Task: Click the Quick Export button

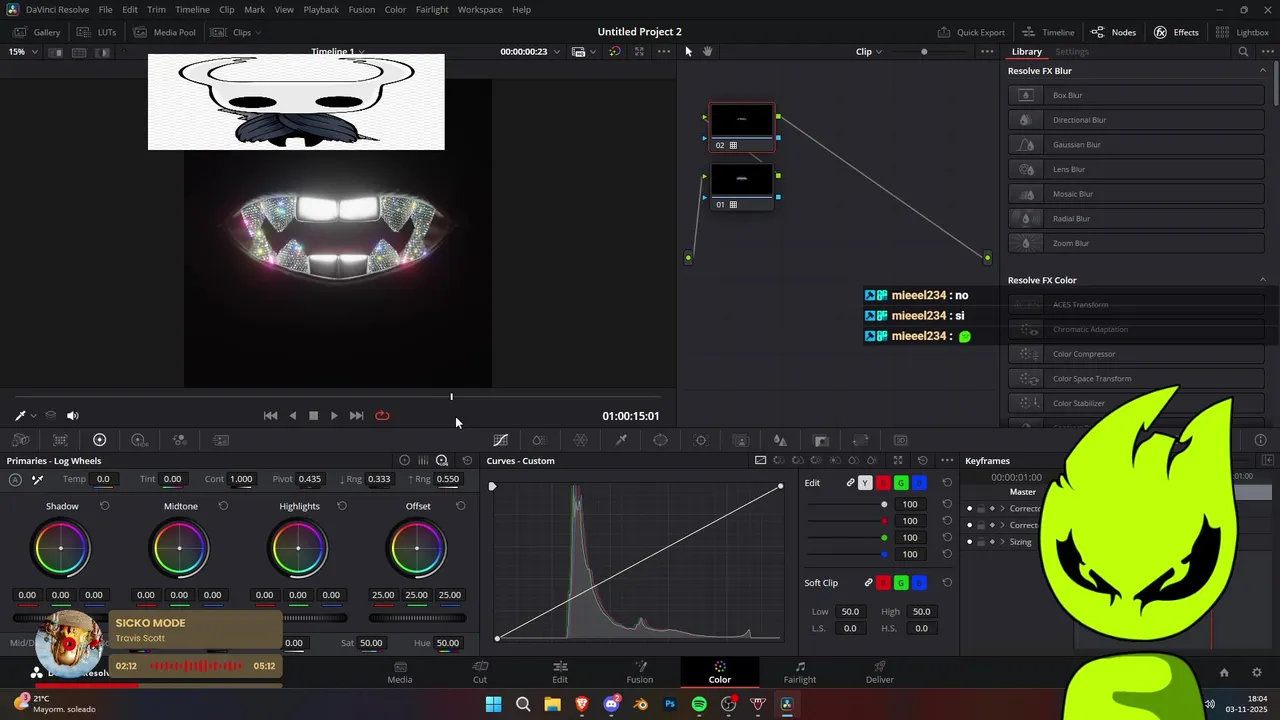Action: (x=971, y=32)
